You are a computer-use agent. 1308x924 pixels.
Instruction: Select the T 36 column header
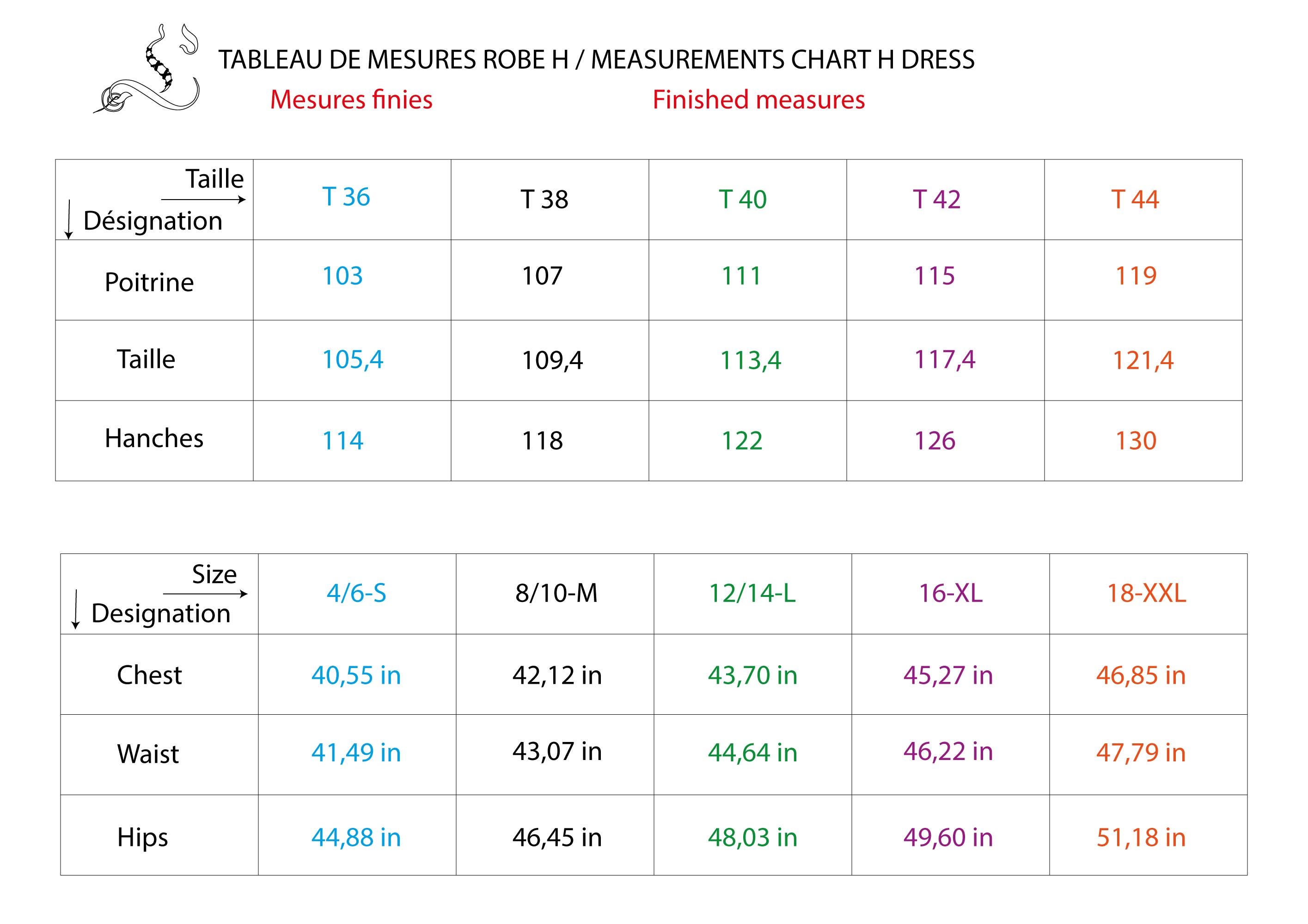[346, 197]
